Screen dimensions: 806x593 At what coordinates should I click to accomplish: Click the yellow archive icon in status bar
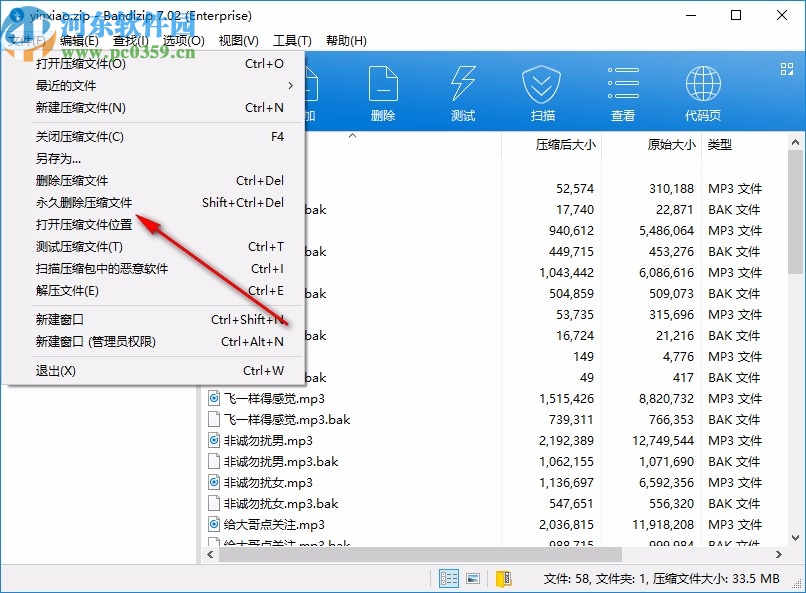pyautogui.click(x=503, y=578)
